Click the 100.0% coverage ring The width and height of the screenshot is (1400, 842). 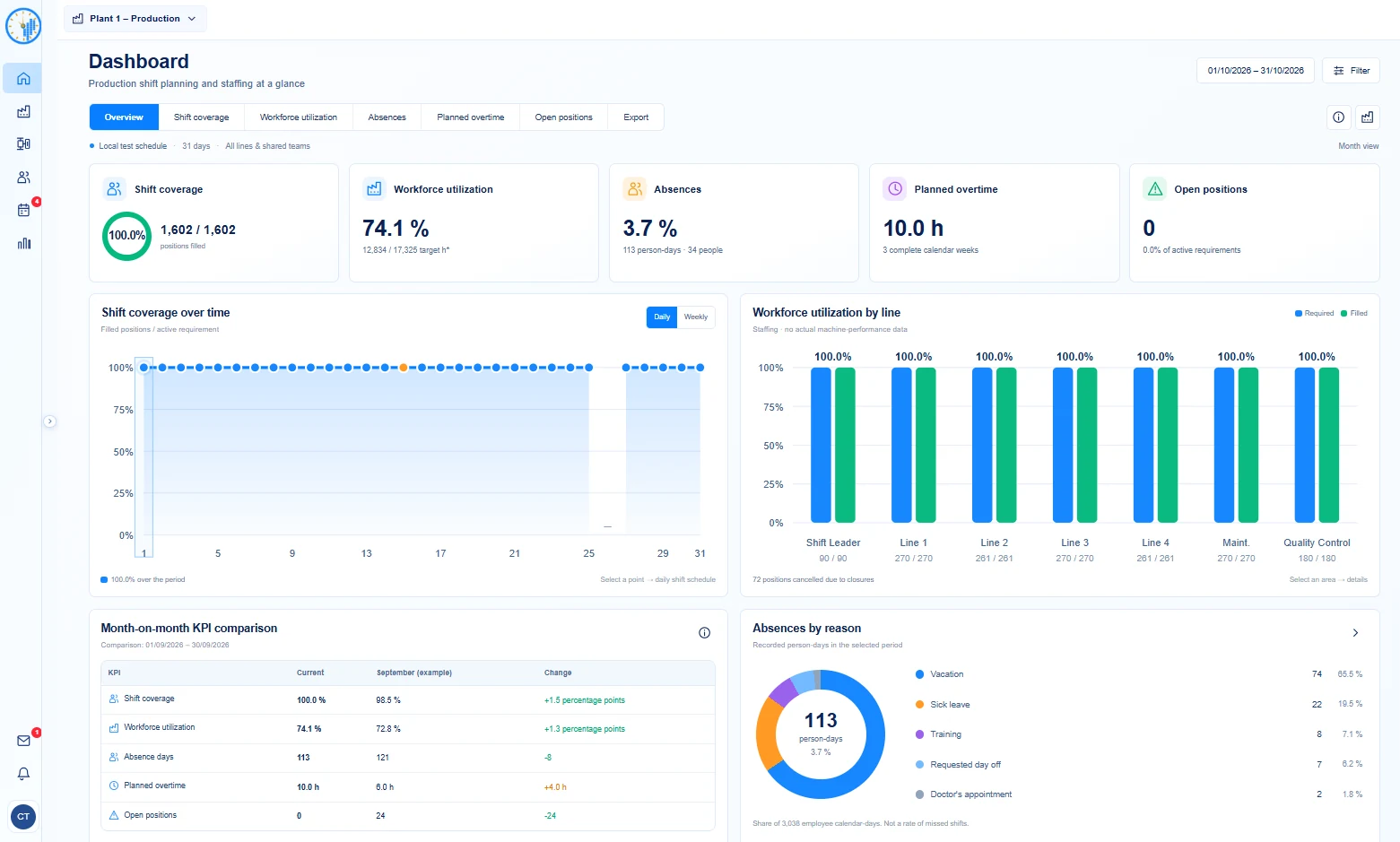tap(126, 236)
